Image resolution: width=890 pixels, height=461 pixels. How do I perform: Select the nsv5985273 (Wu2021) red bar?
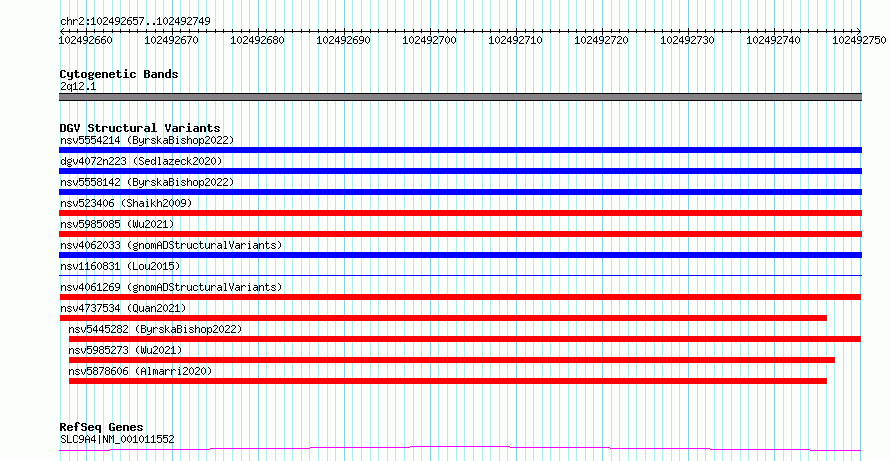pyautogui.click(x=452, y=360)
